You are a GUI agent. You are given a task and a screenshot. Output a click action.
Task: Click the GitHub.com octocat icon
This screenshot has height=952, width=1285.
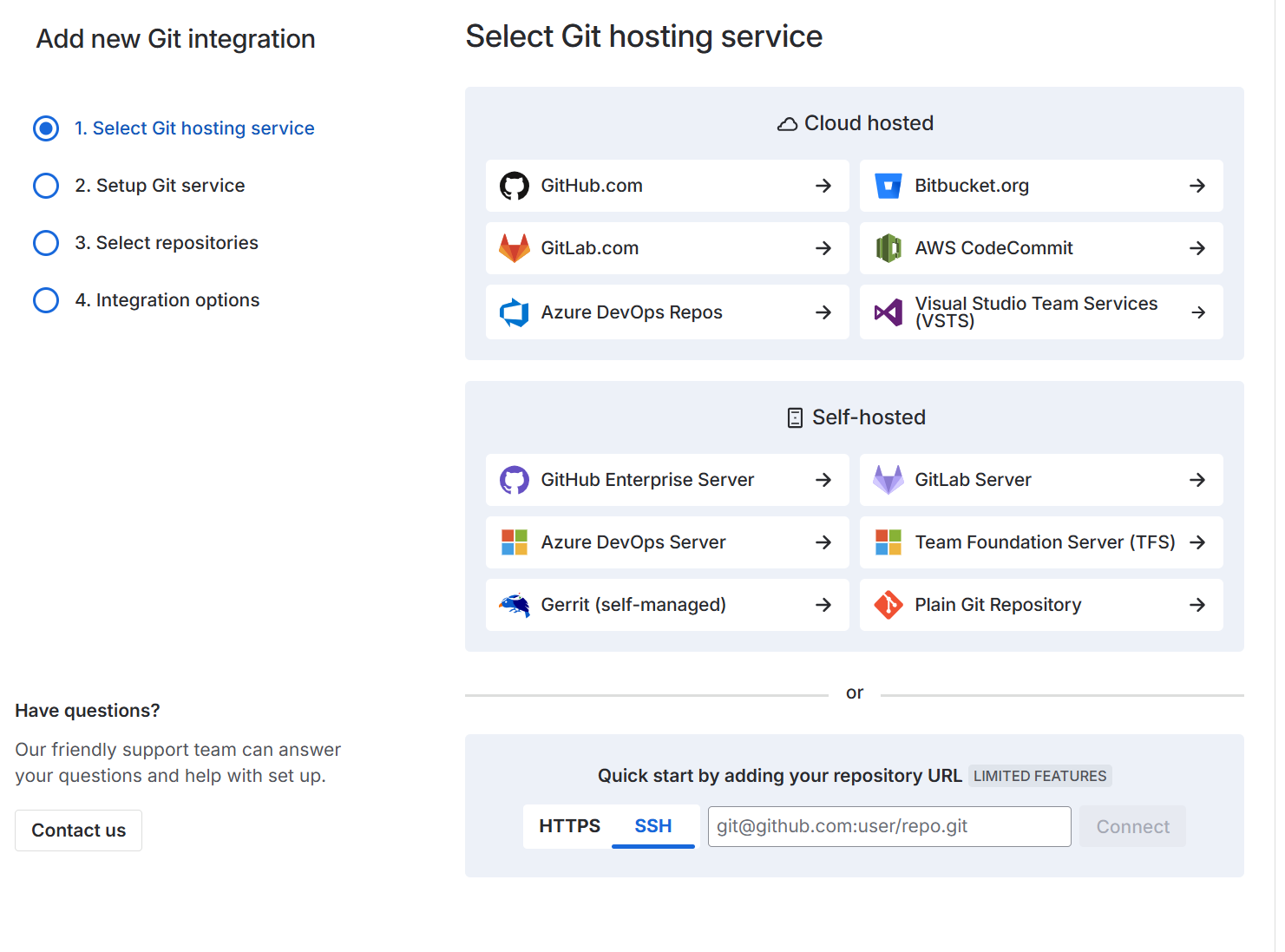click(514, 186)
